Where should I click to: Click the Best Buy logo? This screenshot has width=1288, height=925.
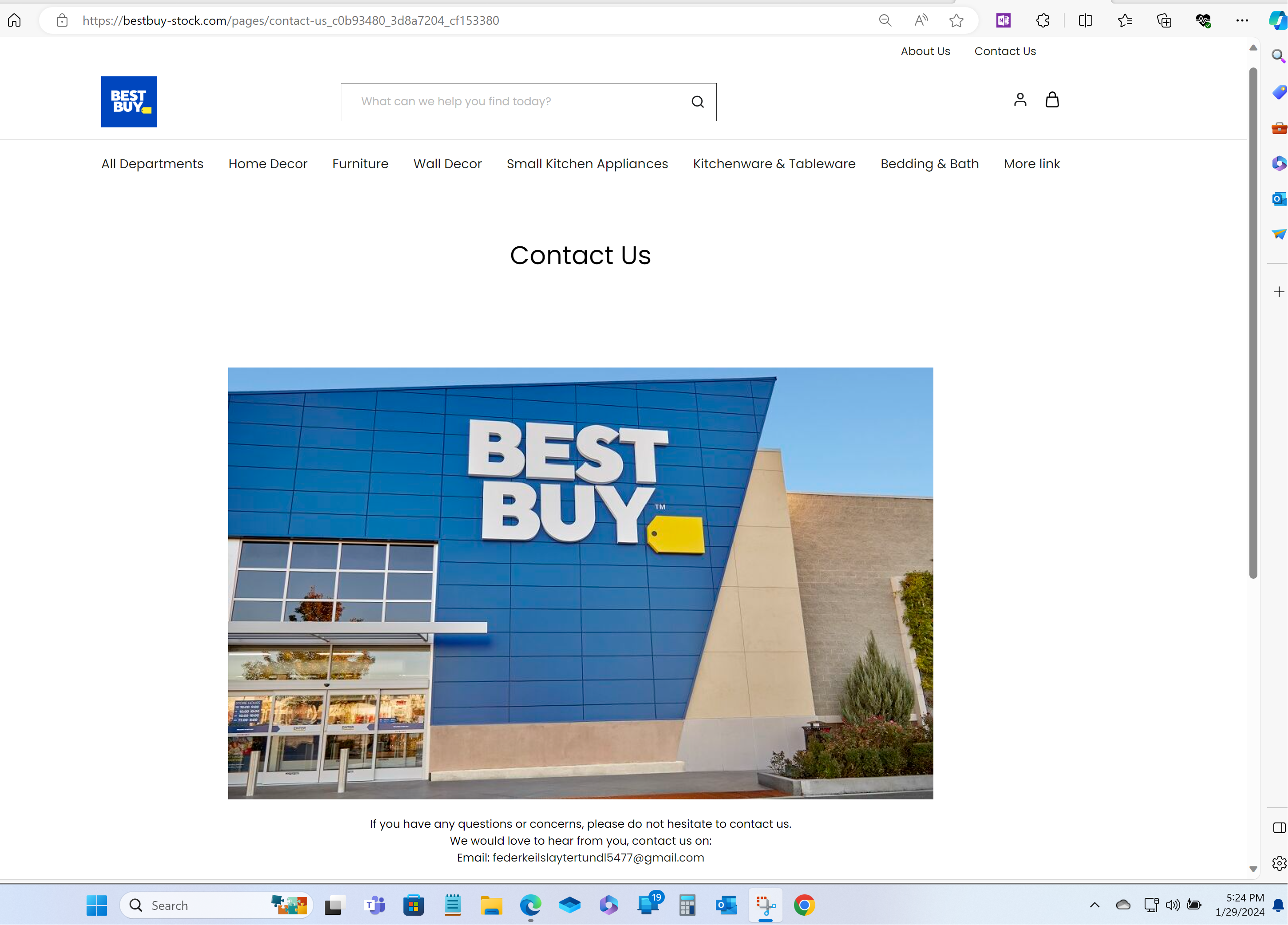coord(129,102)
